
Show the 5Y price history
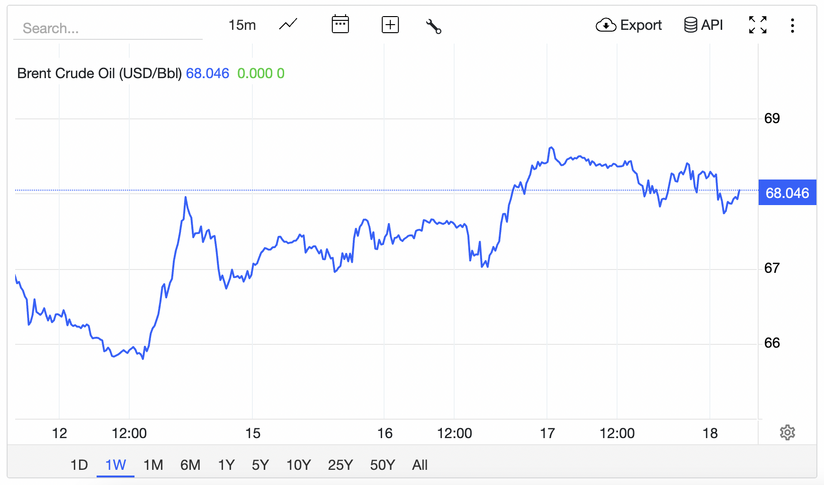click(x=260, y=465)
